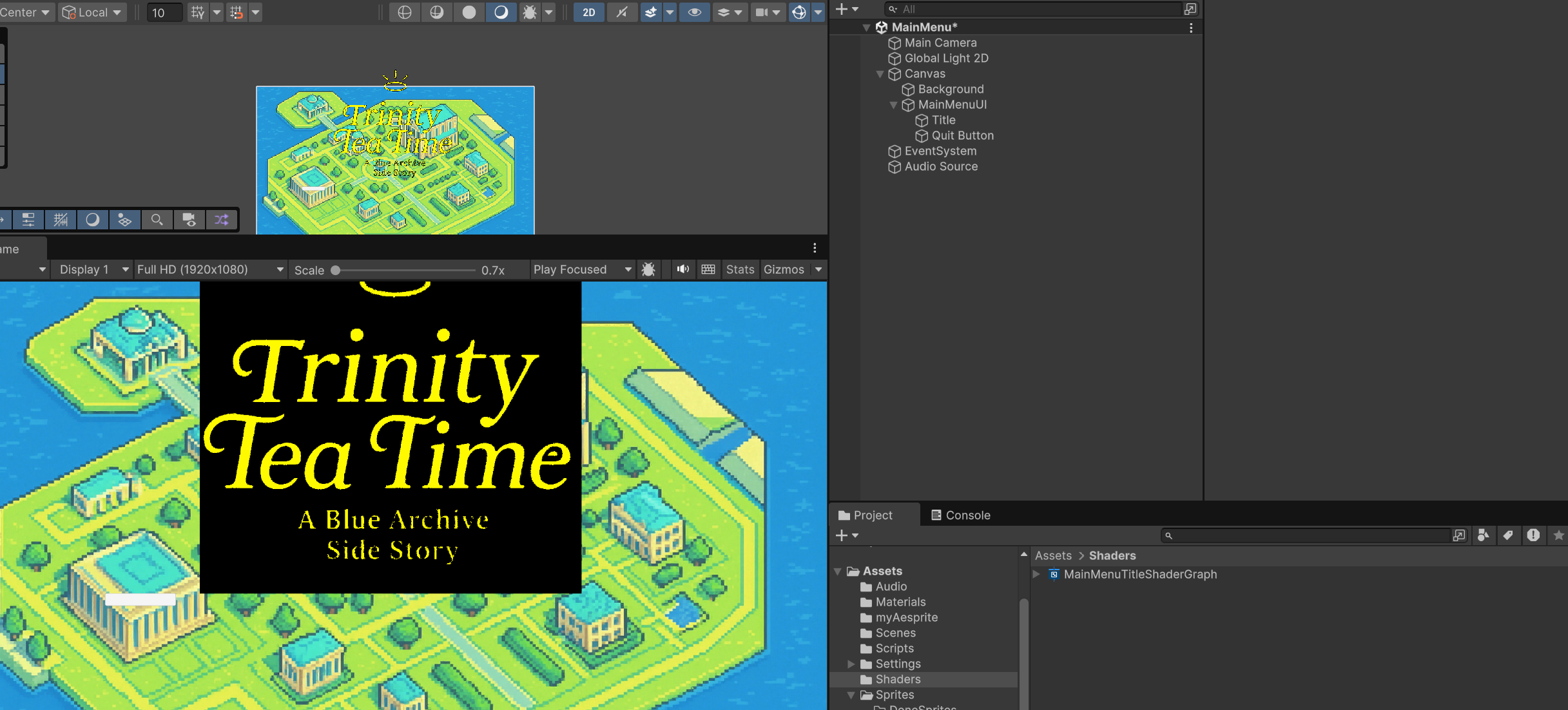
Task: Click the scene visibility eye icon
Action: pos(694,12)
